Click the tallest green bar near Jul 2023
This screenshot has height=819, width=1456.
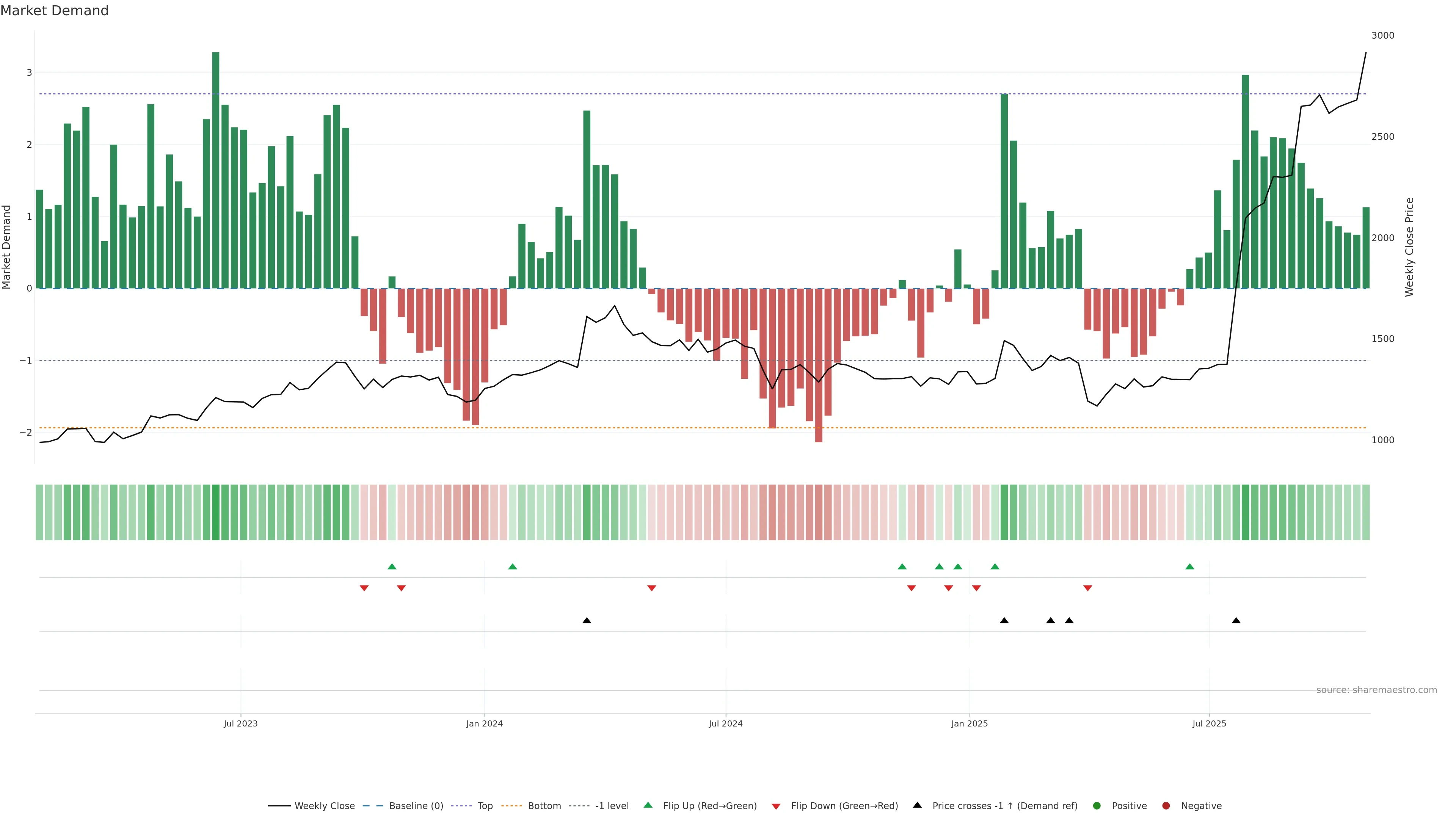click(x=215, y=169)
